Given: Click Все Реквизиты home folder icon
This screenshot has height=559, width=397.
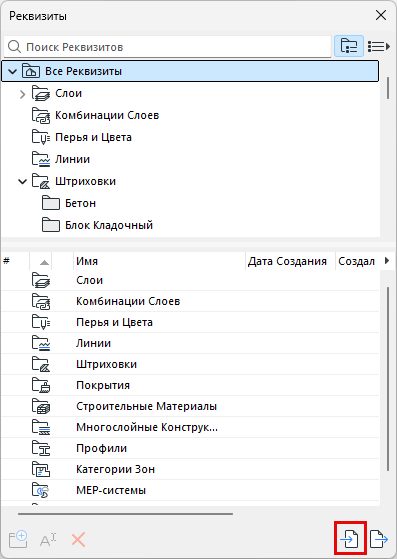Looking at the screenshot, I should point(31,71).
